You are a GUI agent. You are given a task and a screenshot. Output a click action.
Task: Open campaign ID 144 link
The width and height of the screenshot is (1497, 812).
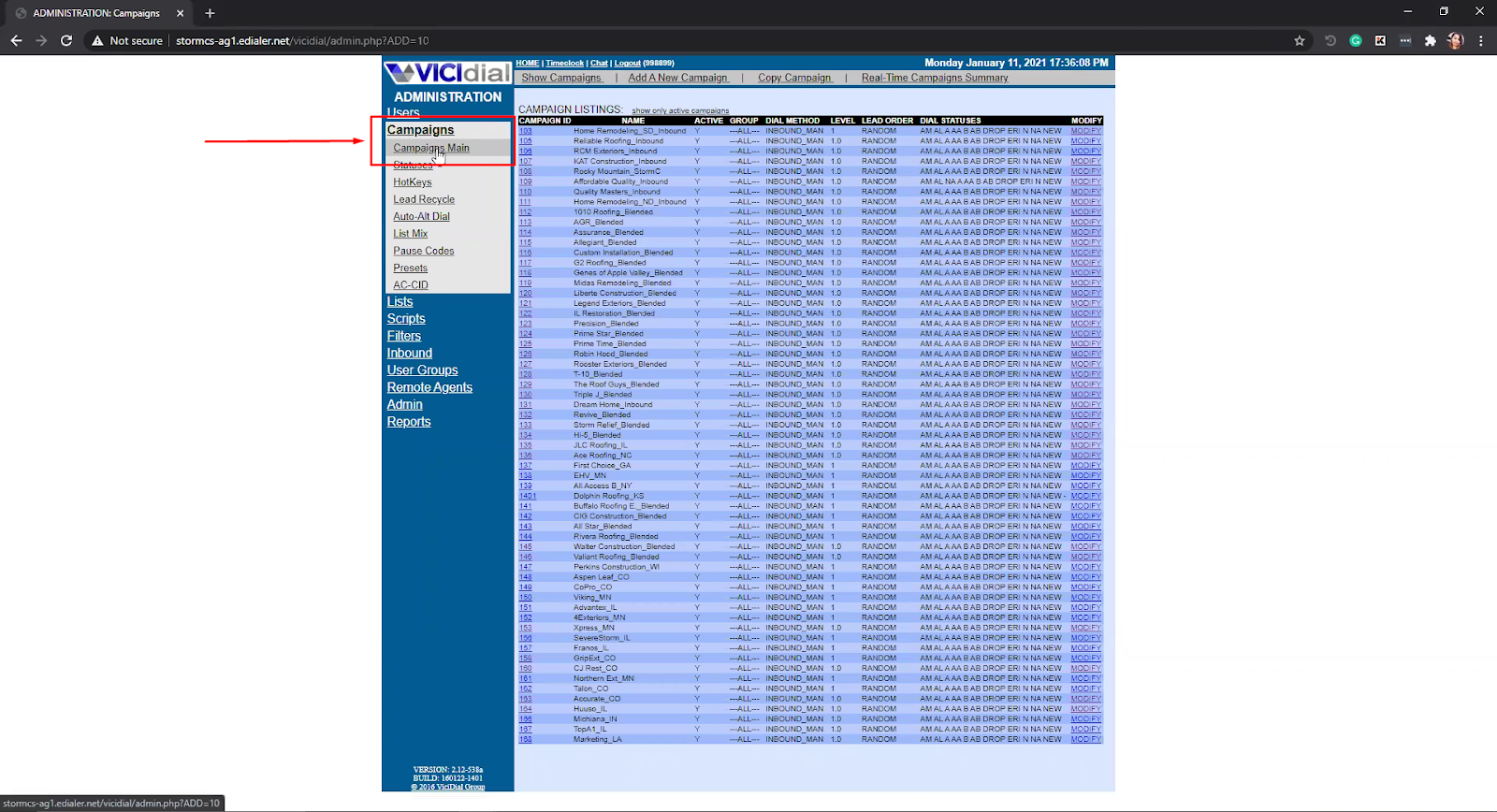click(525, 537)
